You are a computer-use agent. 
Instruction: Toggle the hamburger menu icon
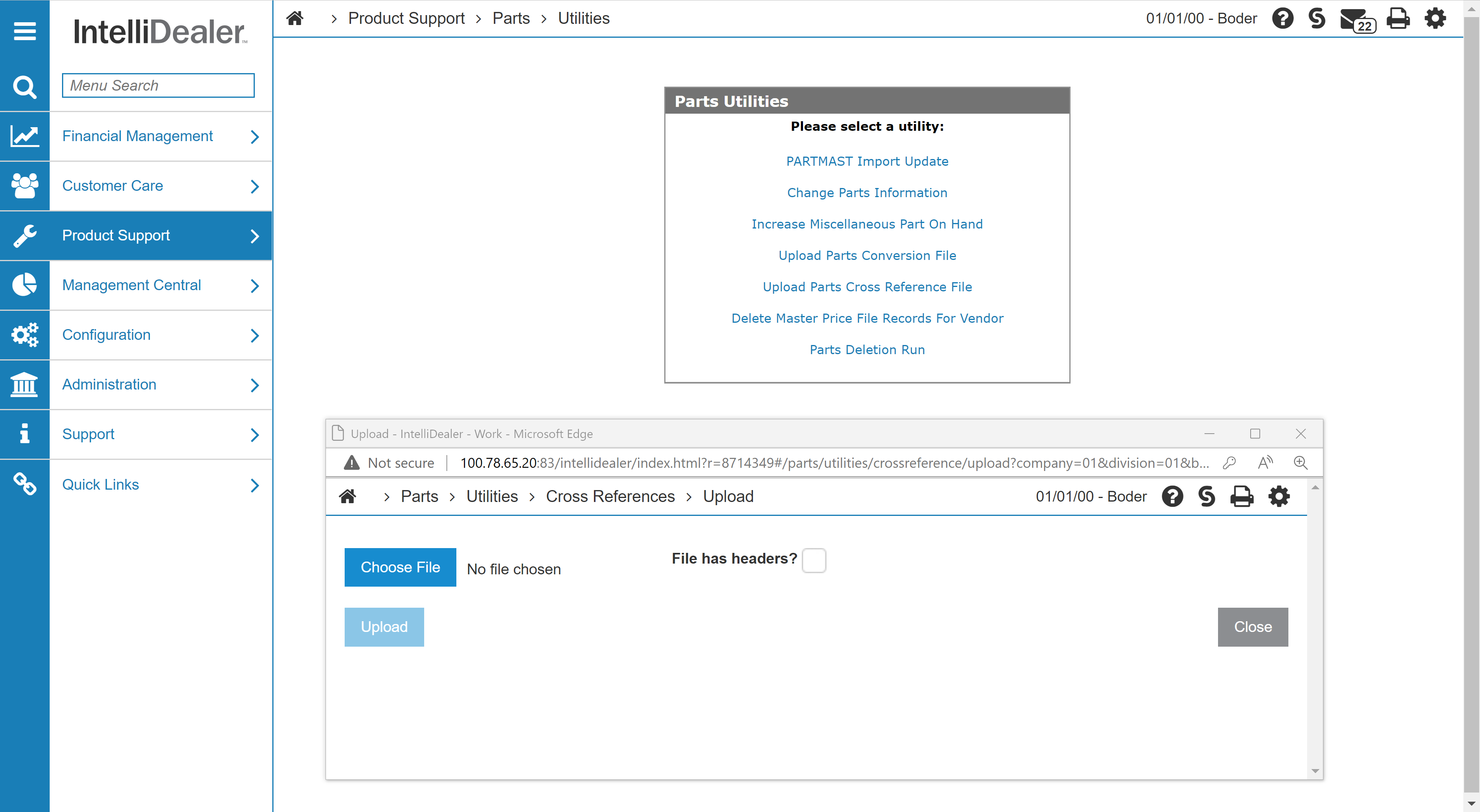click(x=25, y=31)
